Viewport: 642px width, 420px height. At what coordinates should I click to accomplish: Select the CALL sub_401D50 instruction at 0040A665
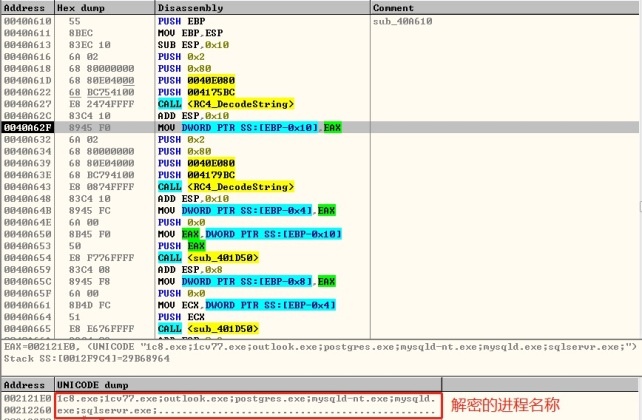(207, 328)
